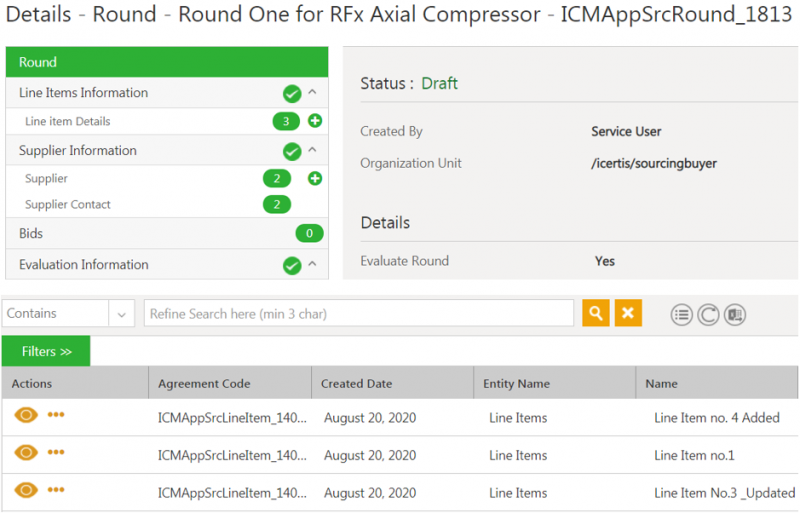
Task: Click agreement code of Line Item no. 4 Added row
Action: 232,418
